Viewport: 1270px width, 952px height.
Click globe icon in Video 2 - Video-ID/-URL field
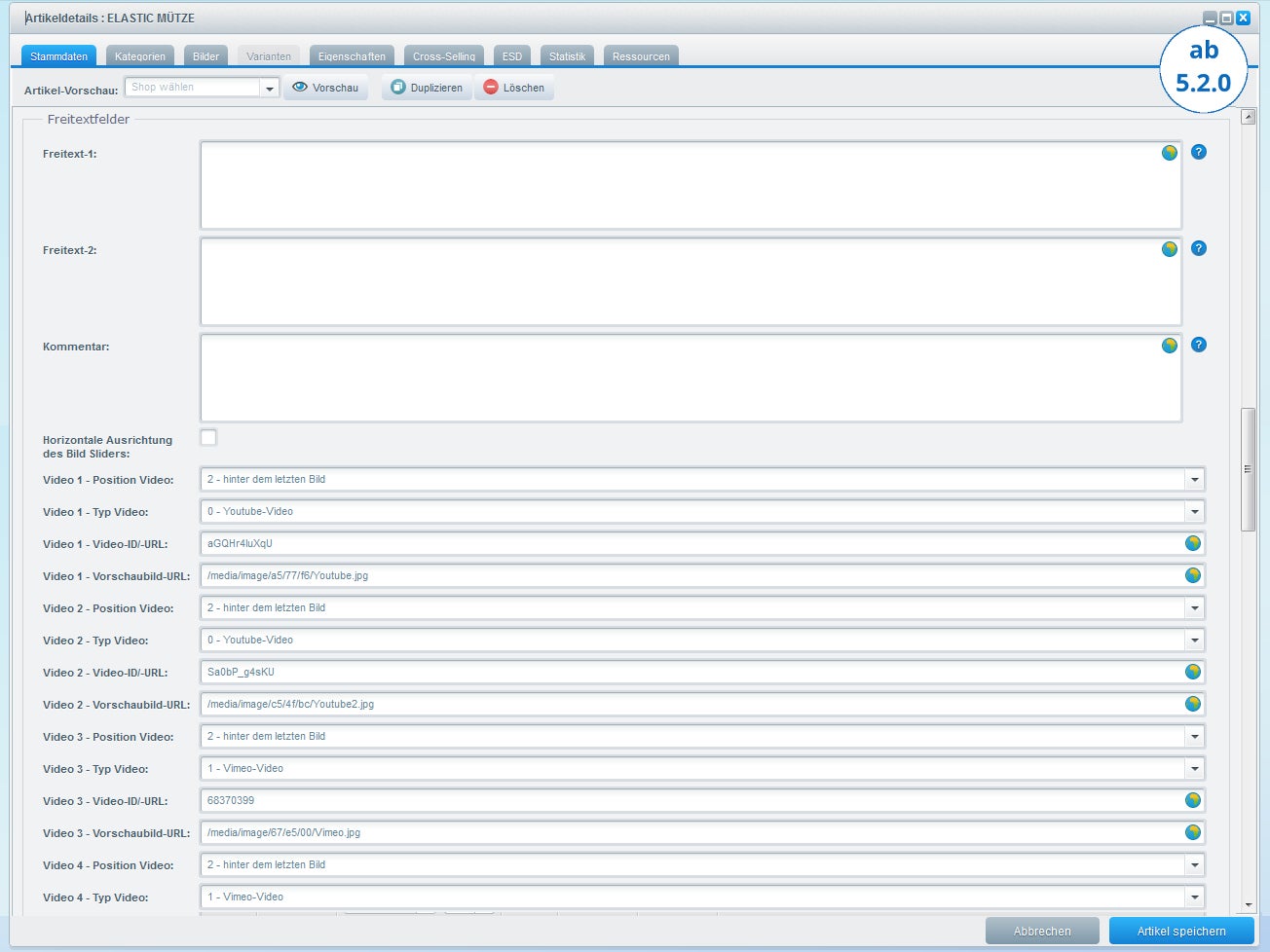click(x=1192, y=672)
